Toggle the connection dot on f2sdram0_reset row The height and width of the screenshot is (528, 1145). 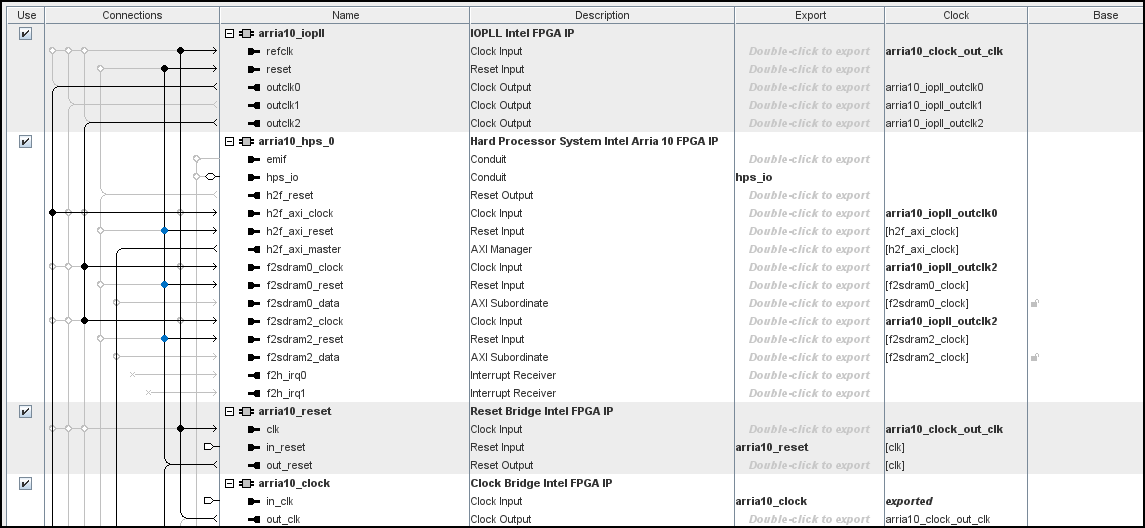pos(164,285)
